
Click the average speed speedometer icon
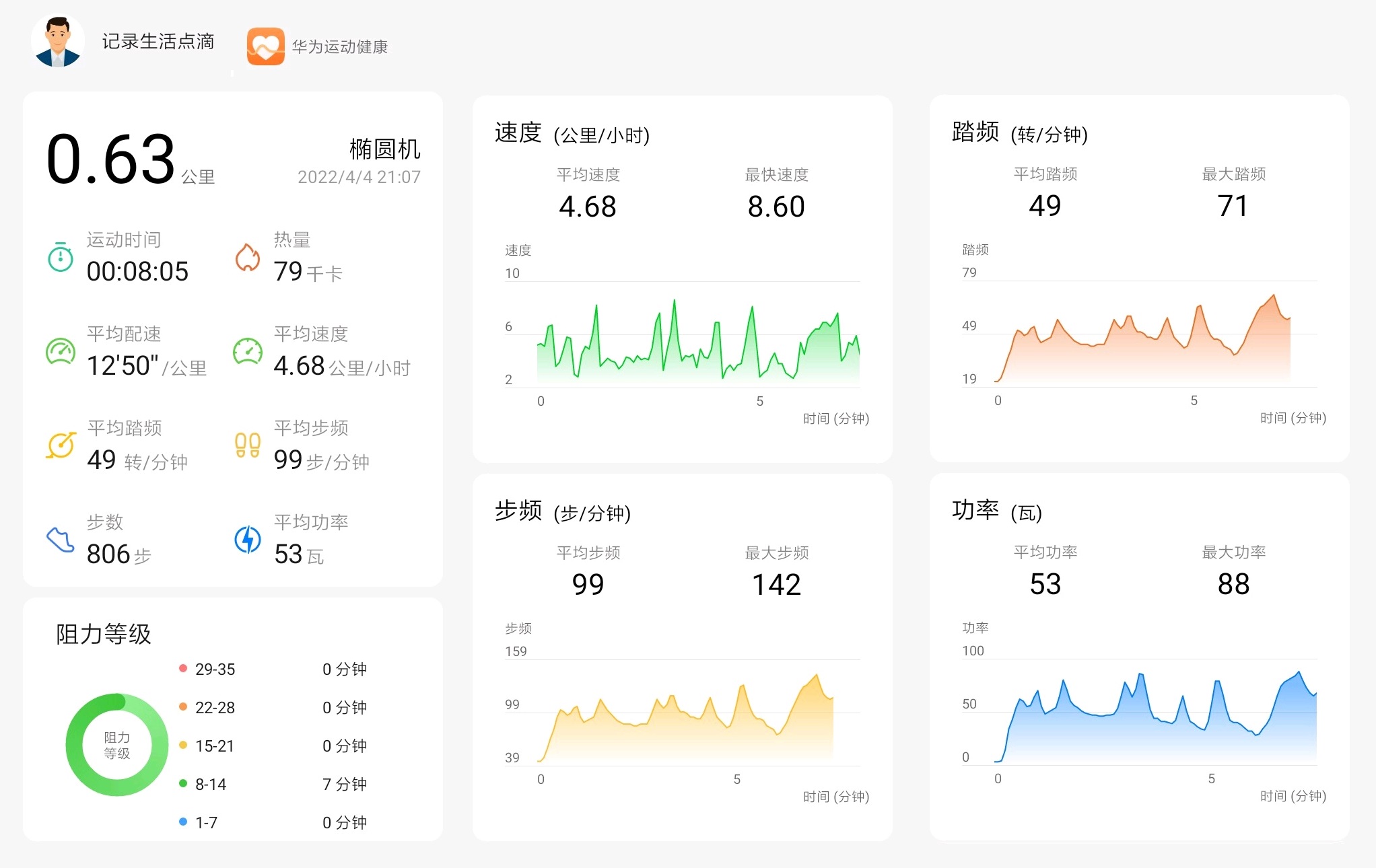coord(247,351)
